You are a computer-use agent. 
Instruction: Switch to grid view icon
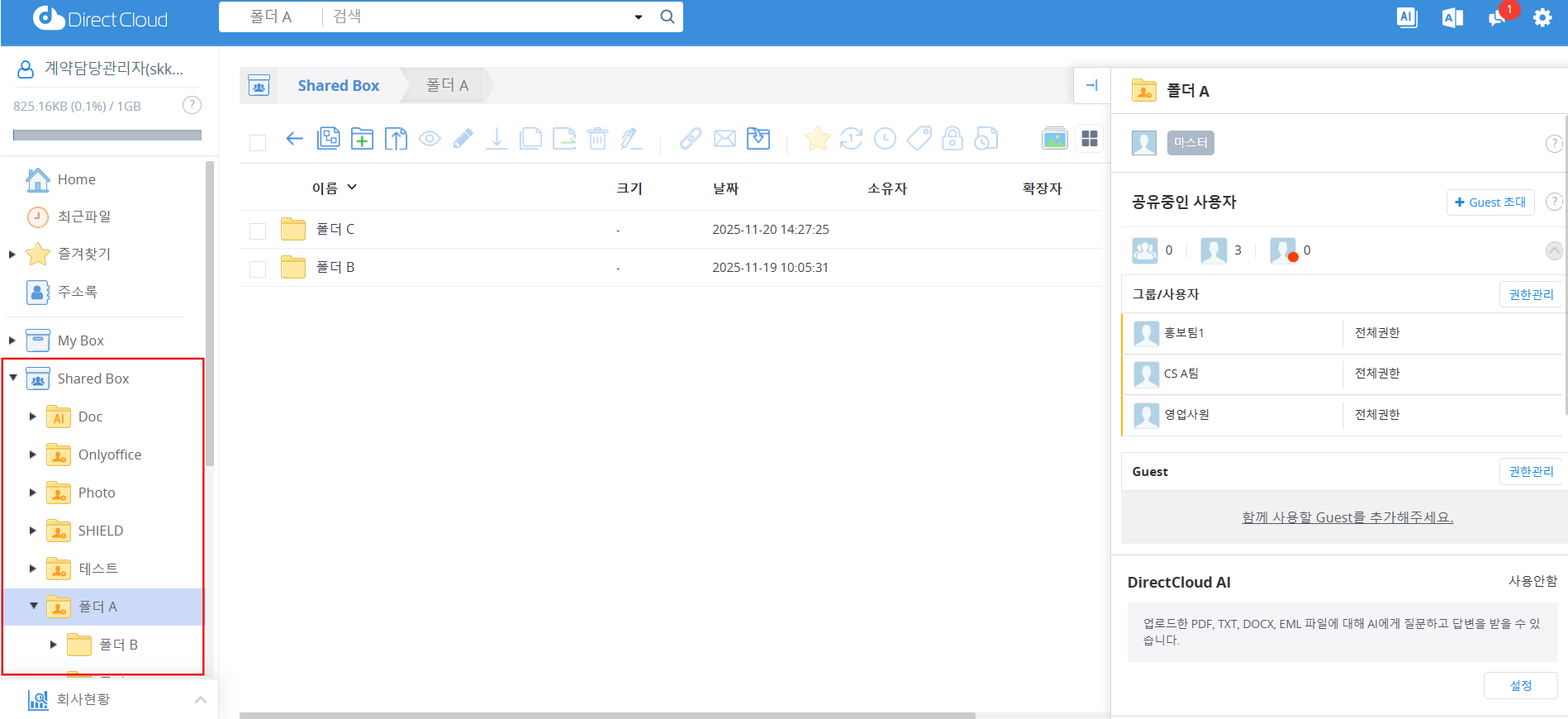pyautogui.click(x=1090, y=139)
